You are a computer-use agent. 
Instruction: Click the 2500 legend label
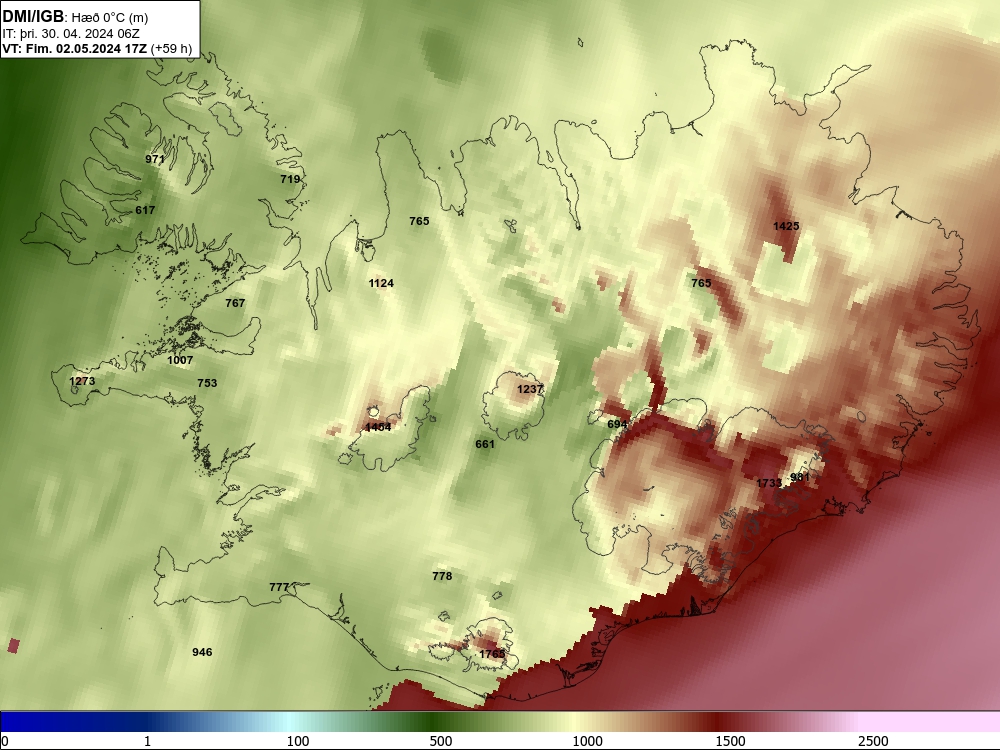pyautogui.click(x=873, y=741)
